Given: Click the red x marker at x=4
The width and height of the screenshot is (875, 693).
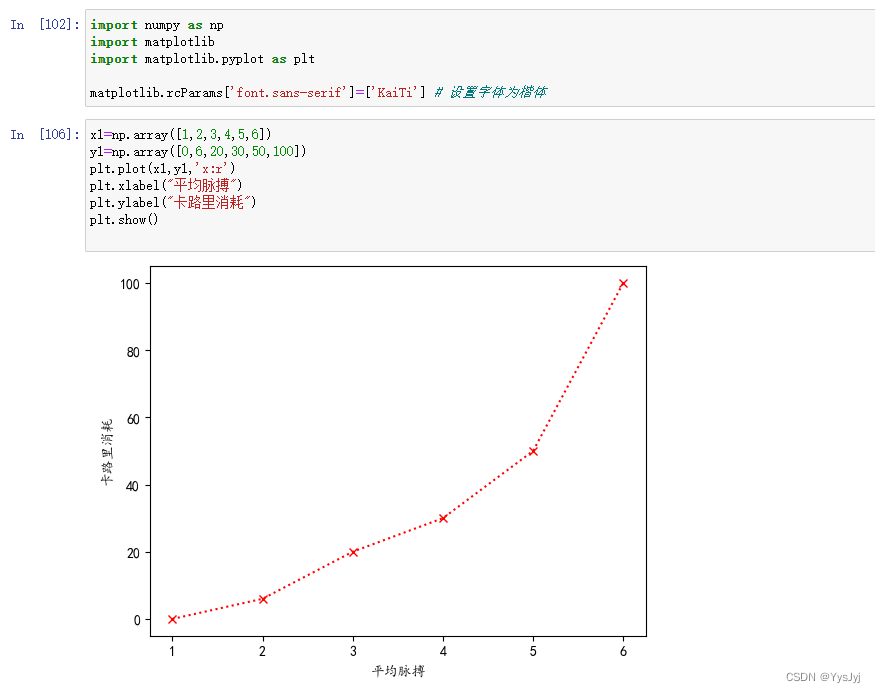Looking at the screenshot, I should tap(443, 518).
